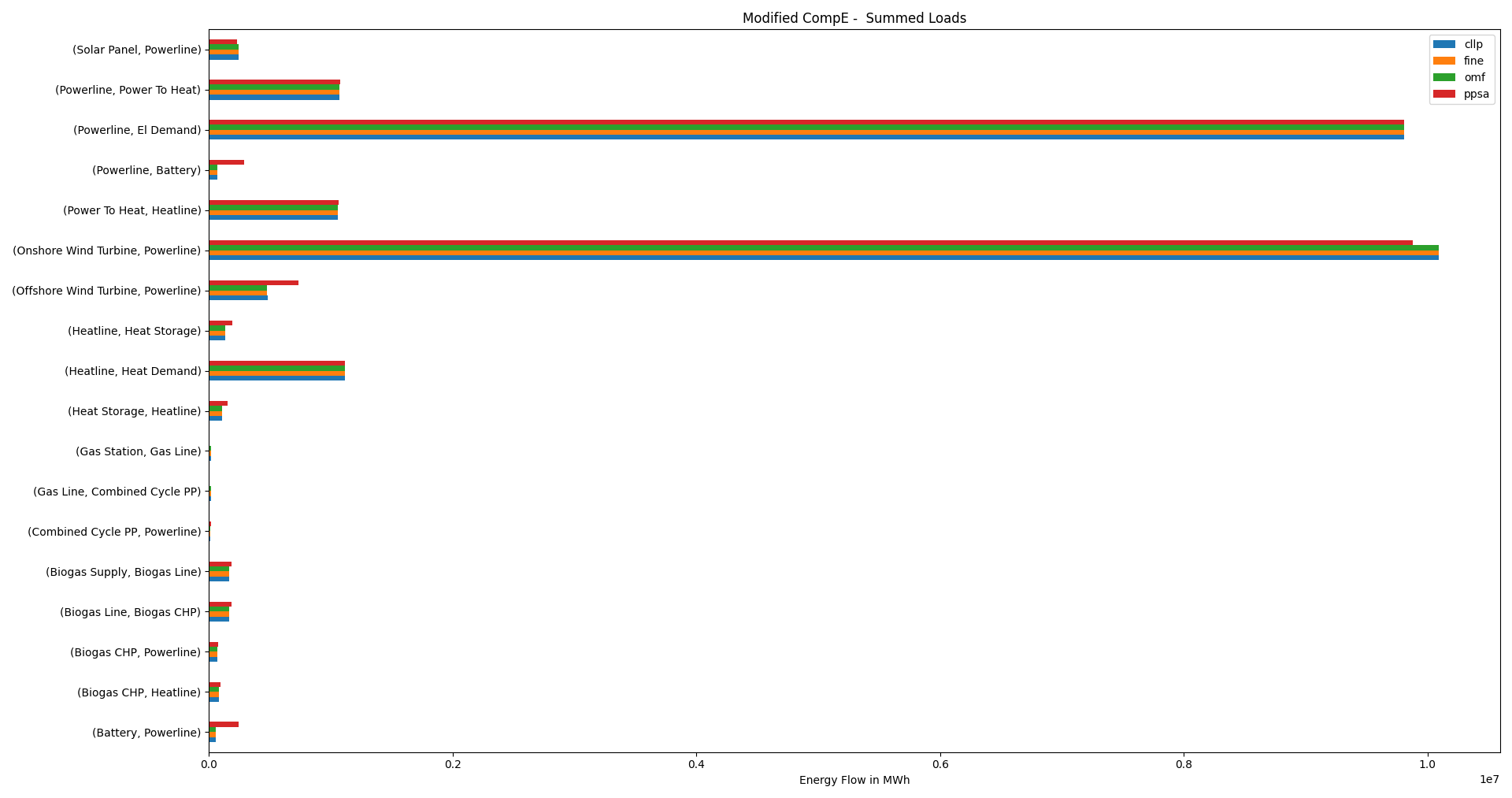The height and width of the screenshot is (798, 1512).
Task: Click the green omf legend swatch
Action: coord(1444,77)
